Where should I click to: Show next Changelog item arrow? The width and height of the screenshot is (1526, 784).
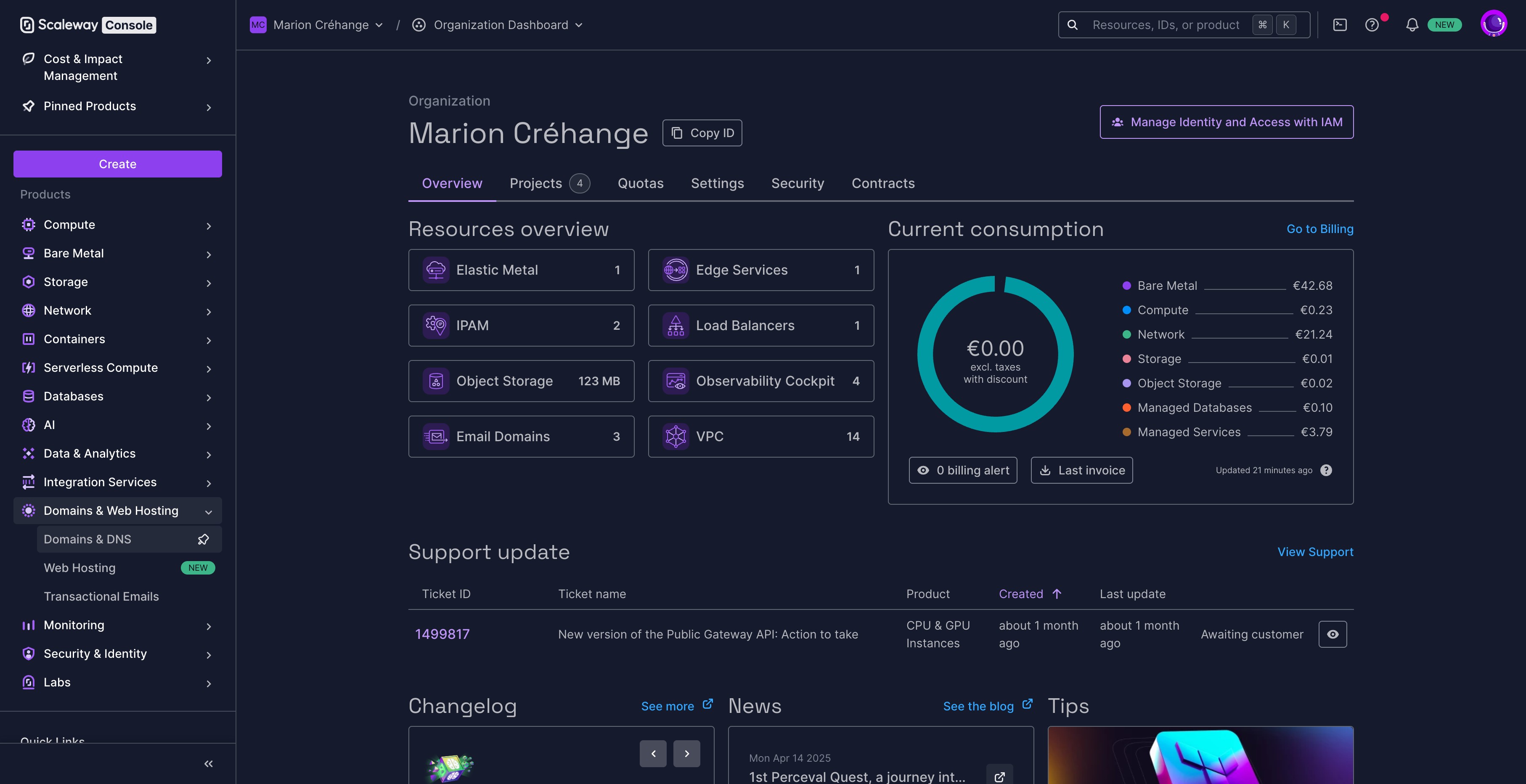[686, 754]
